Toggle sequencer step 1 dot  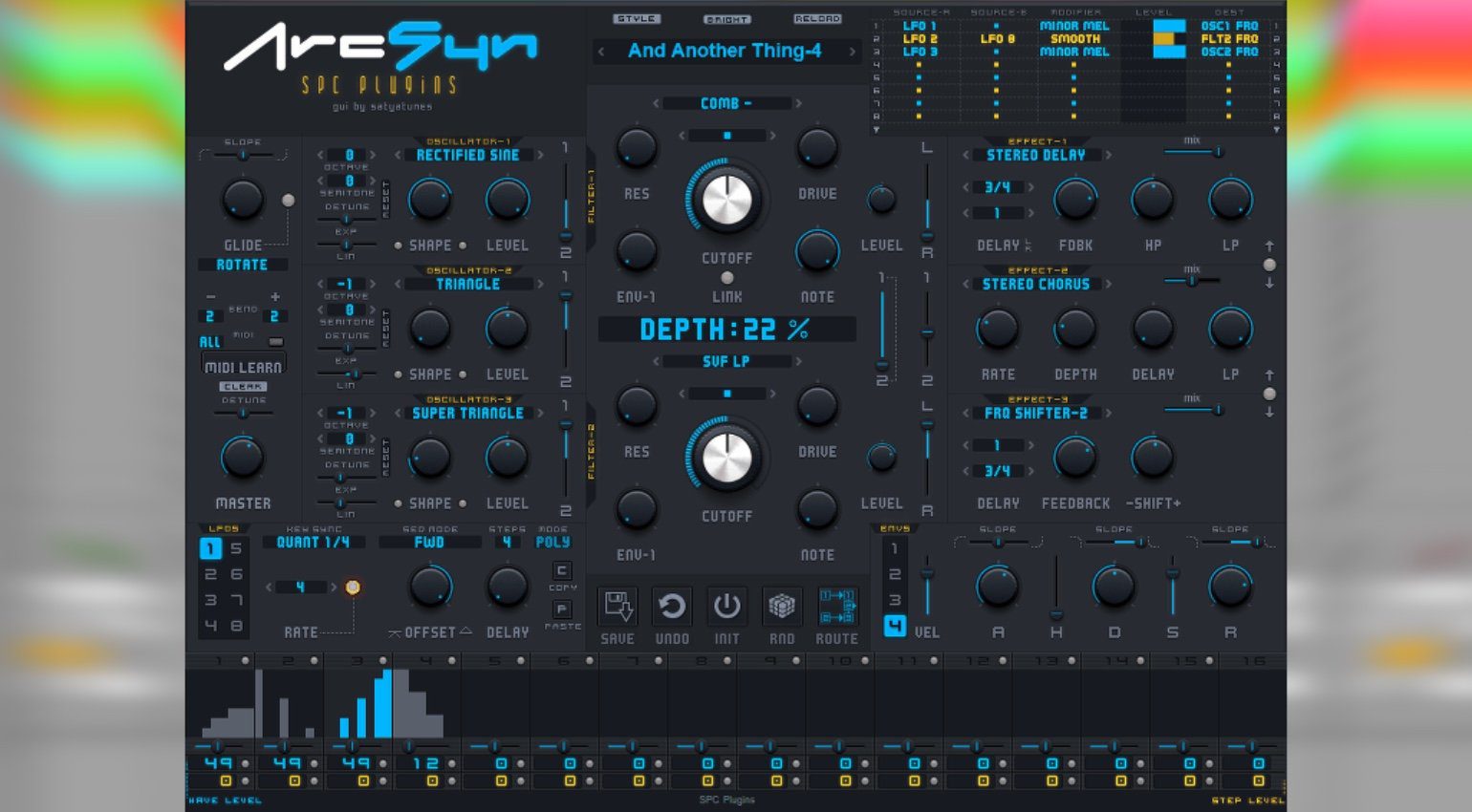(245, 661)
